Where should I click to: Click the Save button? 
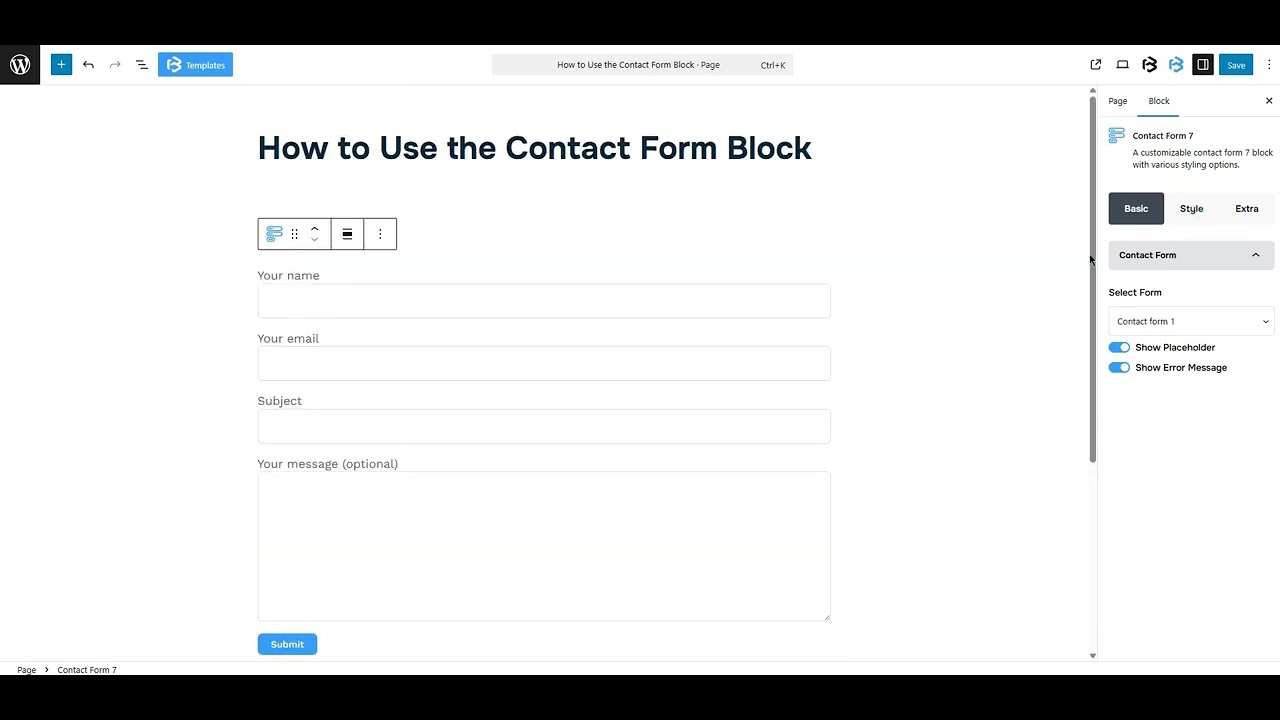(1236, 64)
